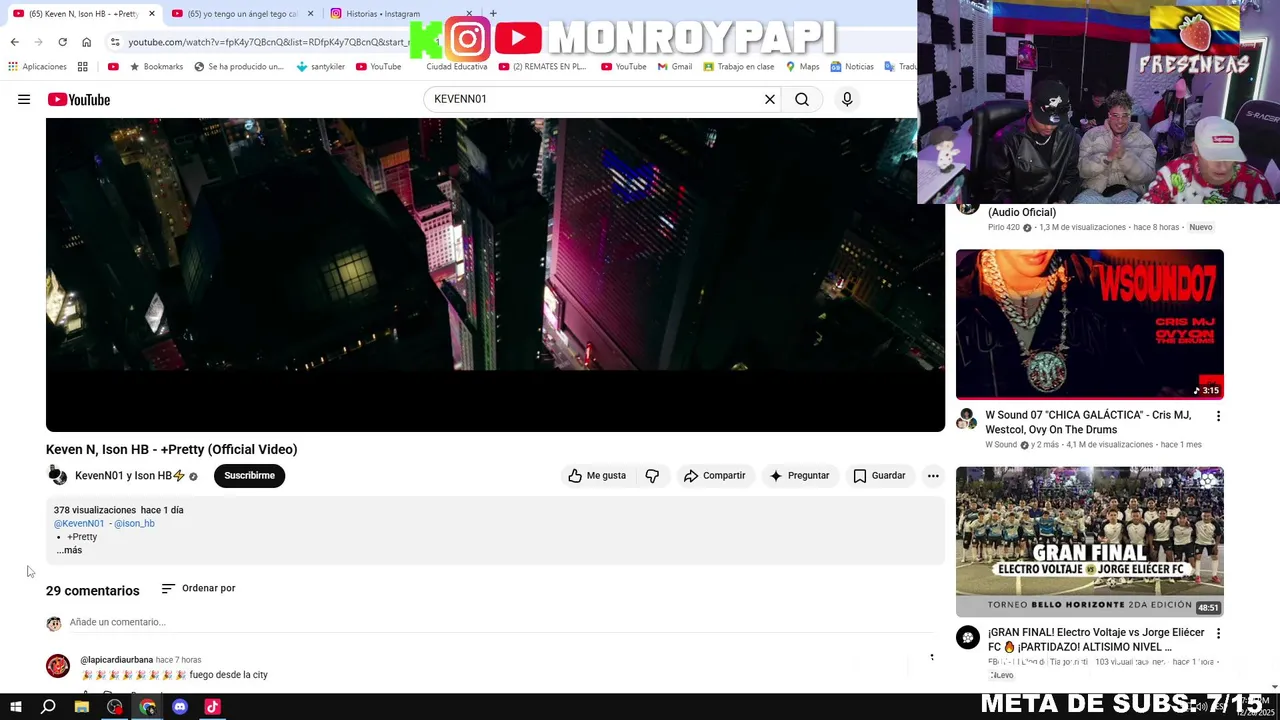Open the KevenN01 y Ison HB channel name

coord(130,476)
